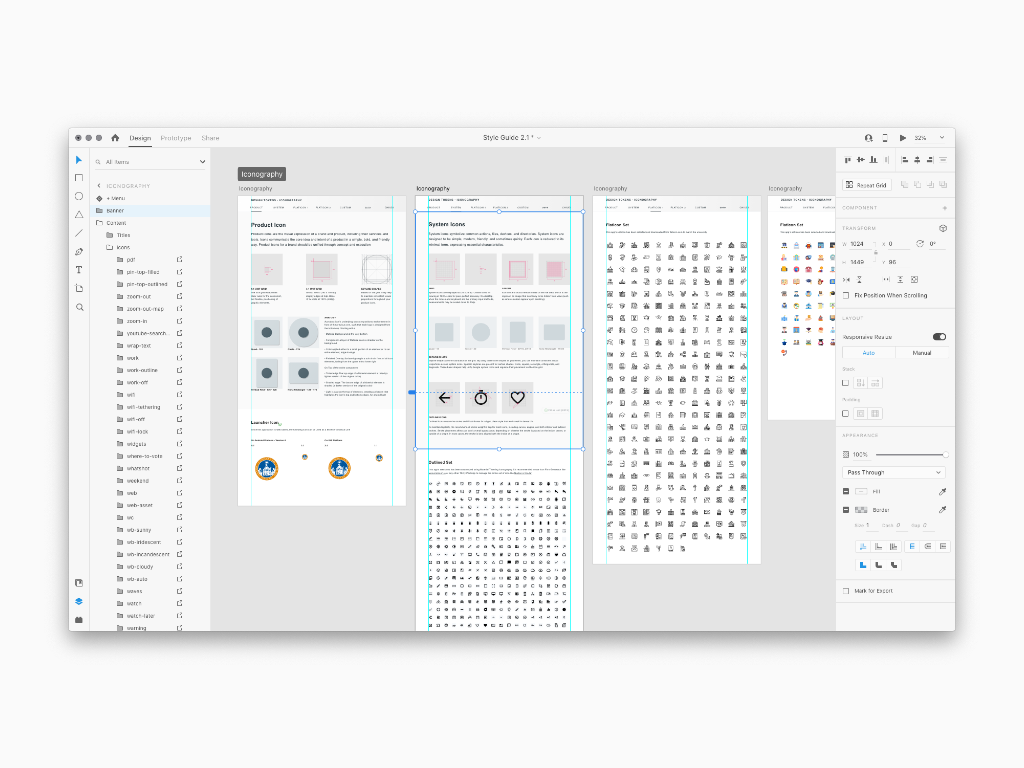Screen dimensions: 1024x768
Task: Select the + Menu component layer
Action: [x=150, y=198]
